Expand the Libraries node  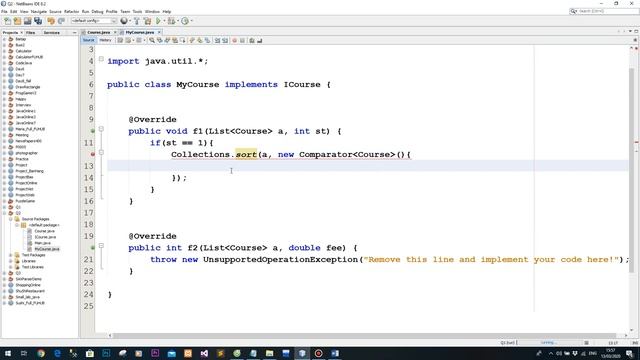(x=11, y=261)
